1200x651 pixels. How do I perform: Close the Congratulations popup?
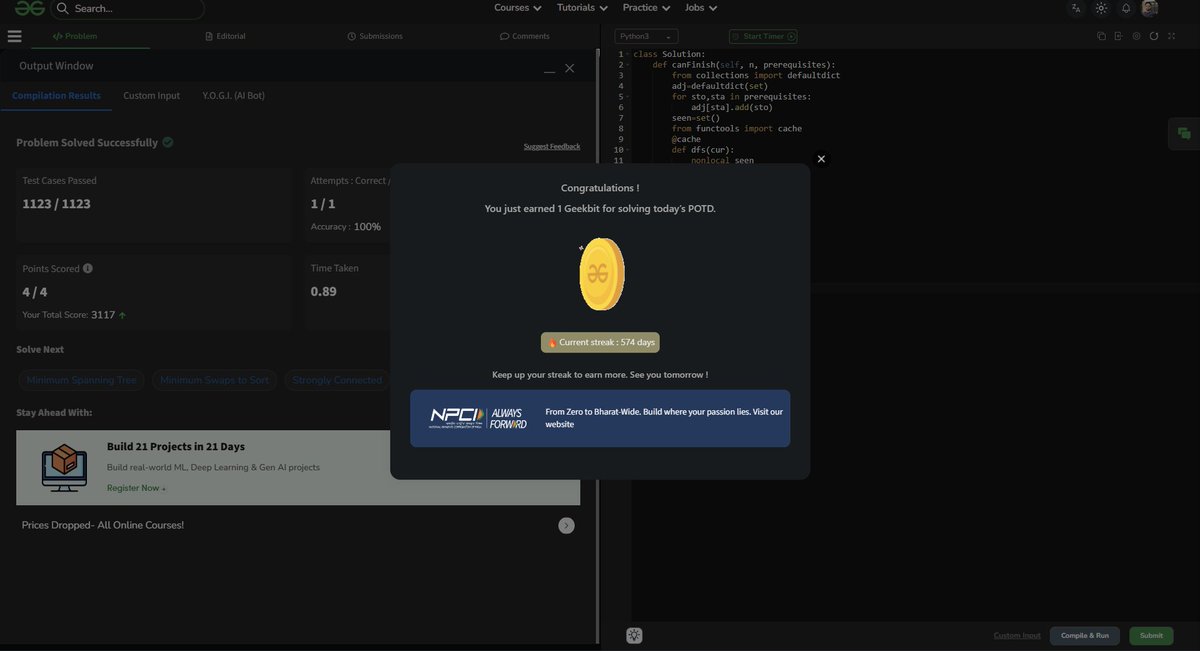coord(821,159)
